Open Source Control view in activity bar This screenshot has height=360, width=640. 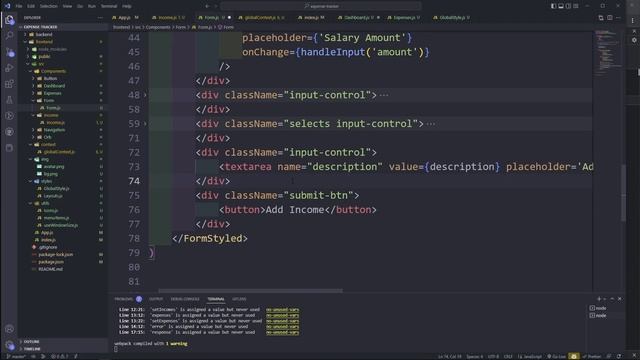click(x=9, y=52)
